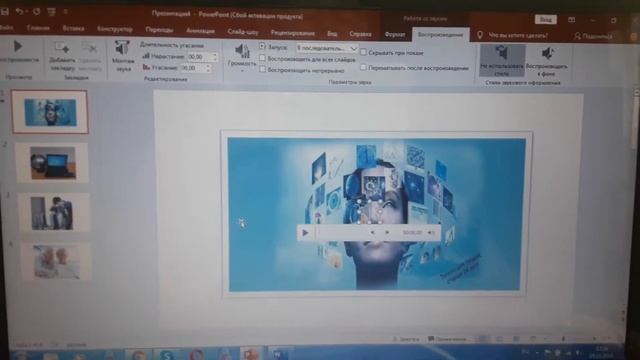Open the customize quick access toolbar dropdown

[65, 12]
